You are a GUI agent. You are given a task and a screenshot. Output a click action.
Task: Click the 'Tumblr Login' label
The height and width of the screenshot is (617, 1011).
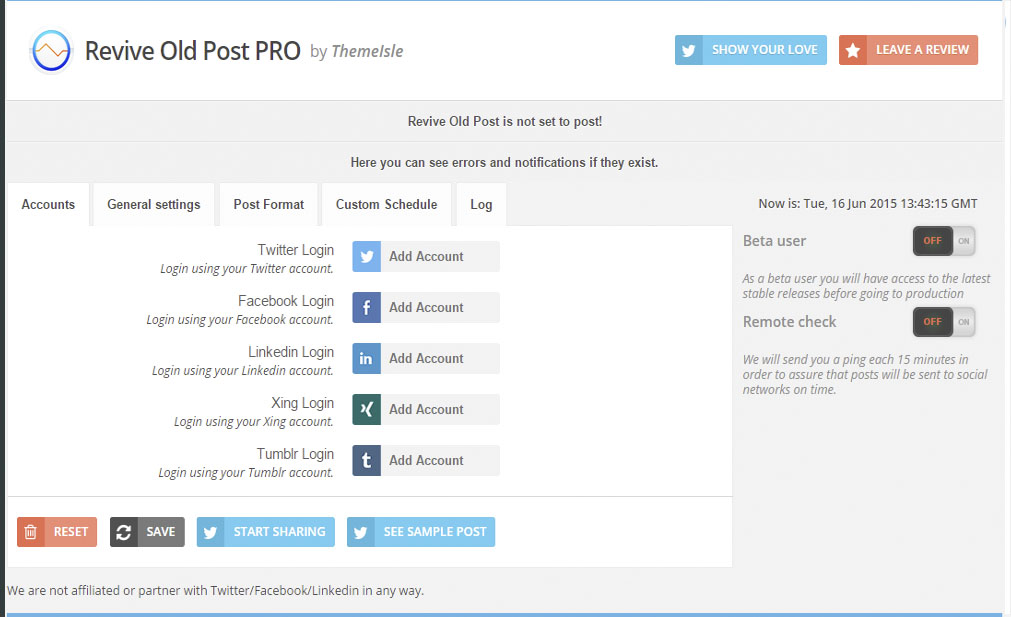click(x=295, y=454)
